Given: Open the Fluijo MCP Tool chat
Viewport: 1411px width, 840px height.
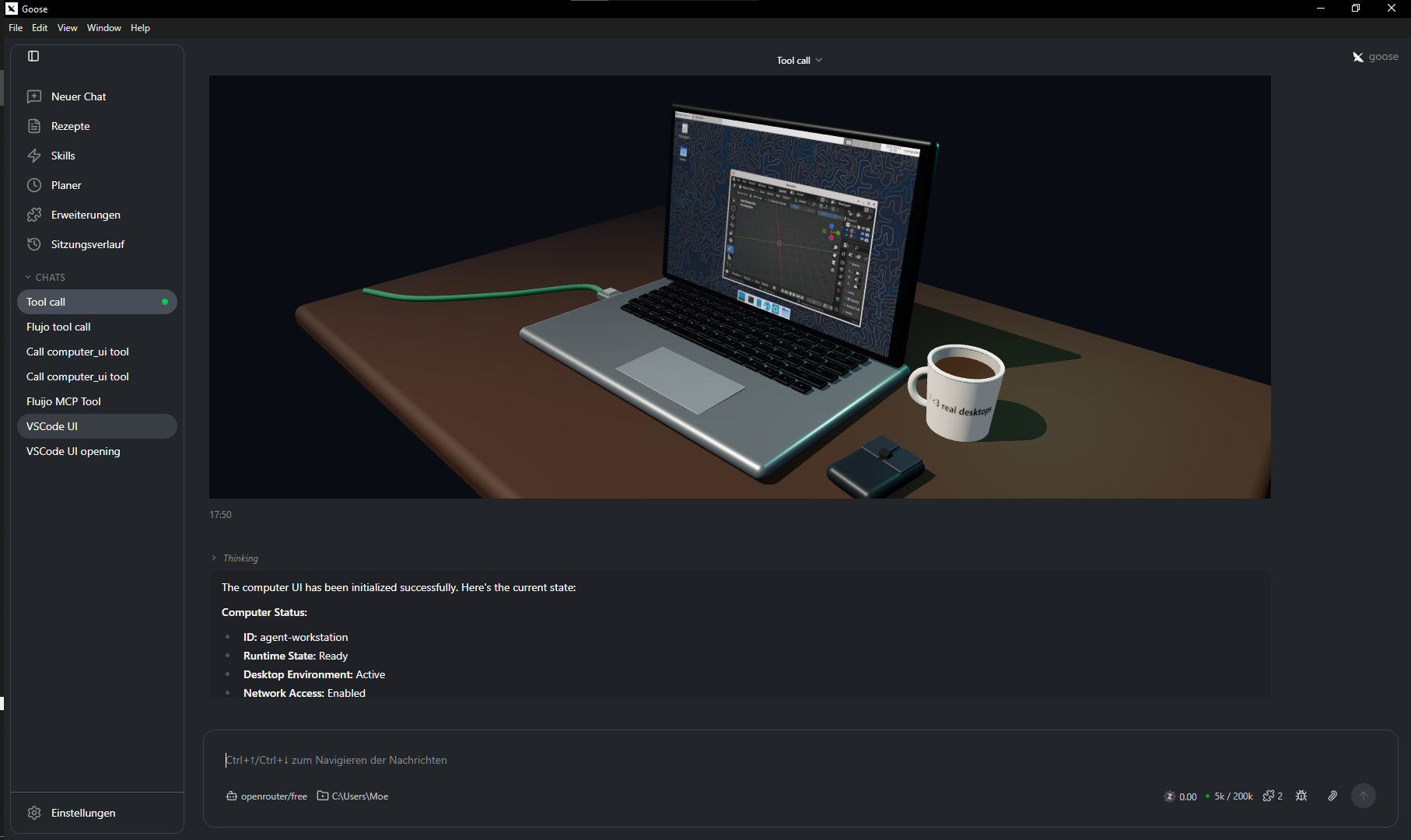Looking at the screenshot, I should 97,401.
